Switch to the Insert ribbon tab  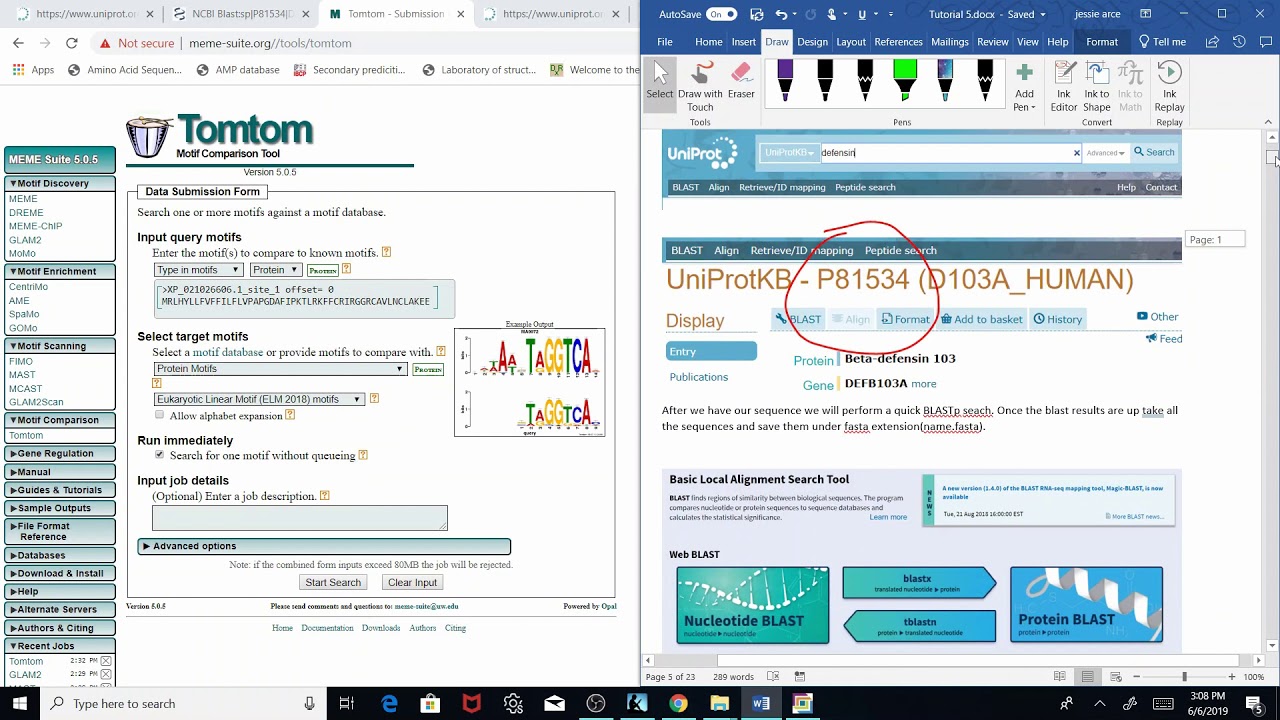(x=743, y=42)
